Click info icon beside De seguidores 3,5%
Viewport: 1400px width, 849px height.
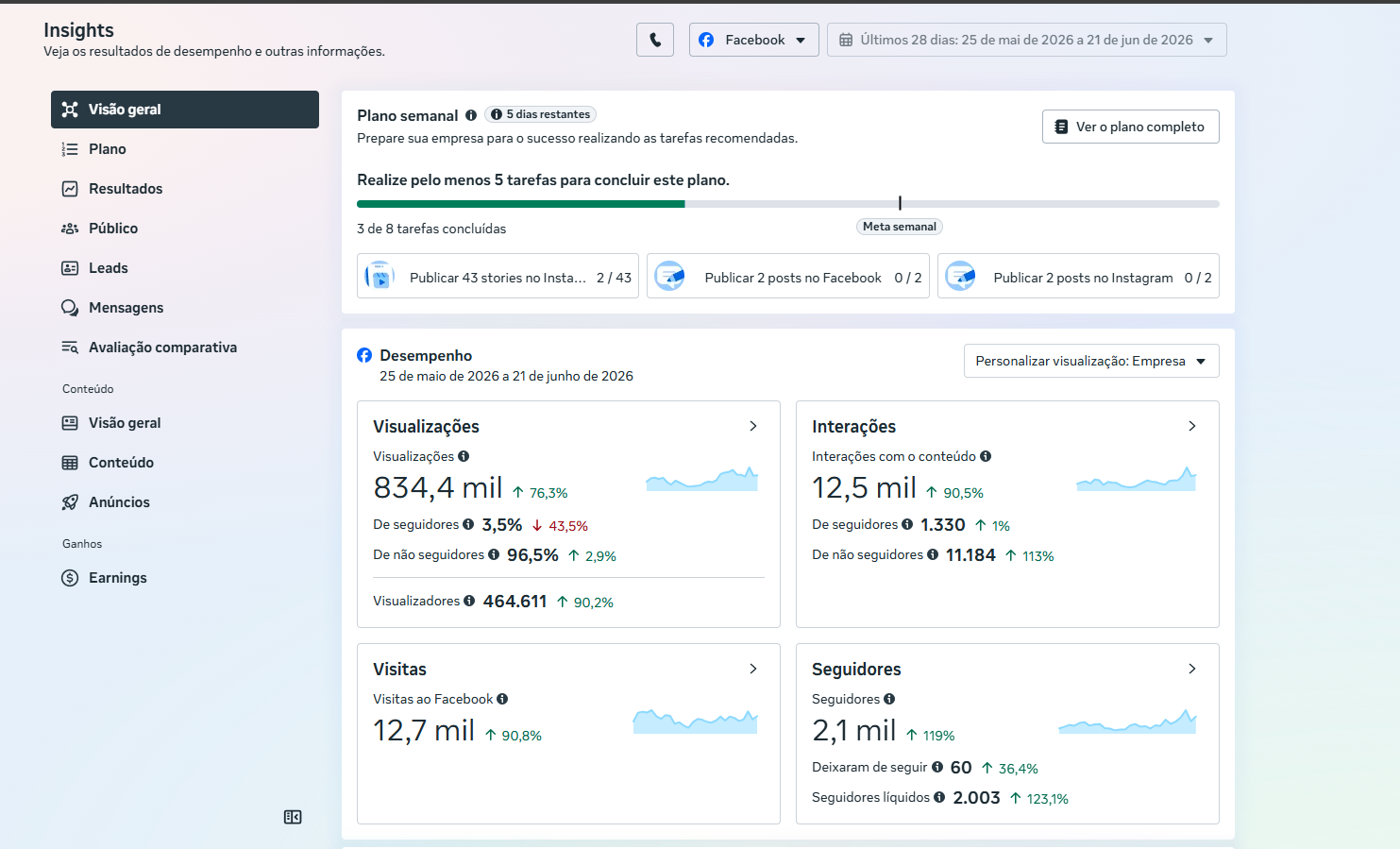[468, 524]
